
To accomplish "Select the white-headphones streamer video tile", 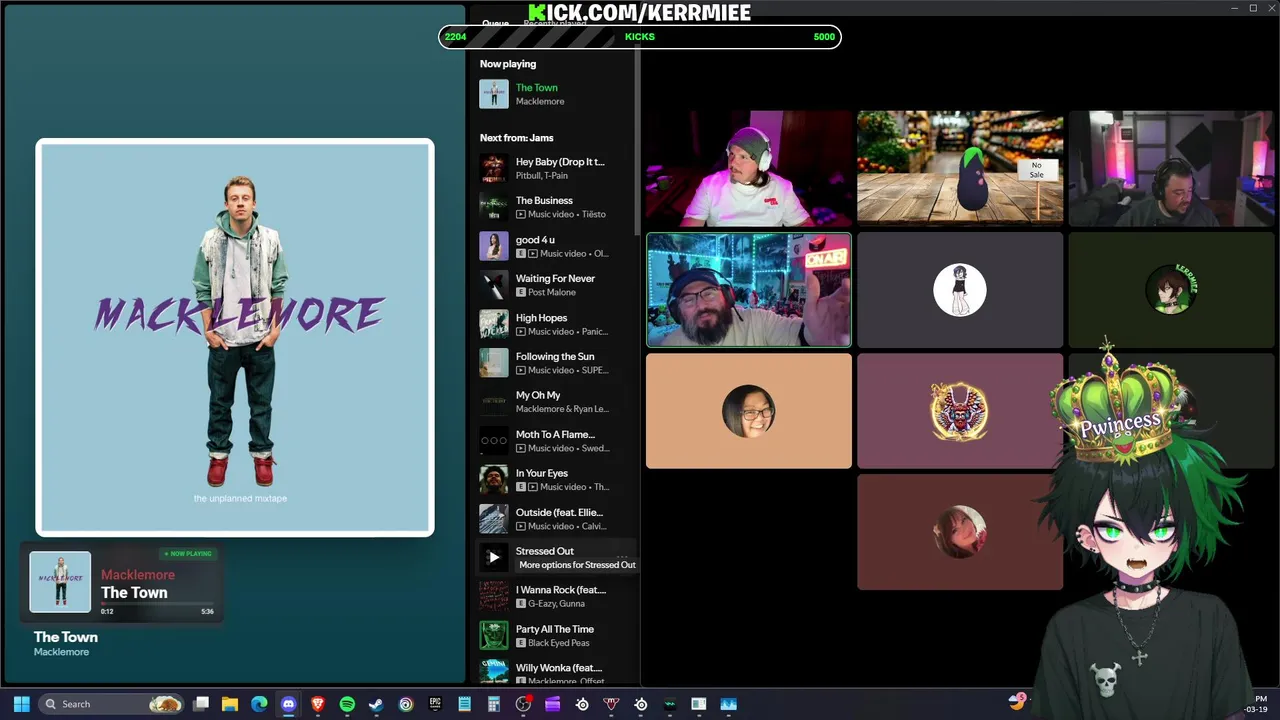I will tap(749, 168).
